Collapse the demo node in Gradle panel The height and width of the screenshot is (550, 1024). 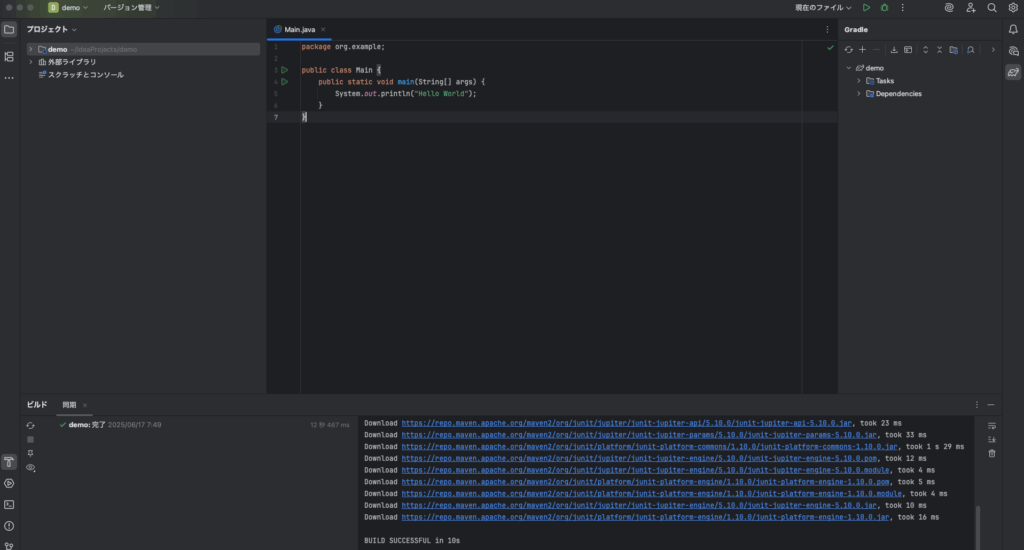[x=849, y=68]
